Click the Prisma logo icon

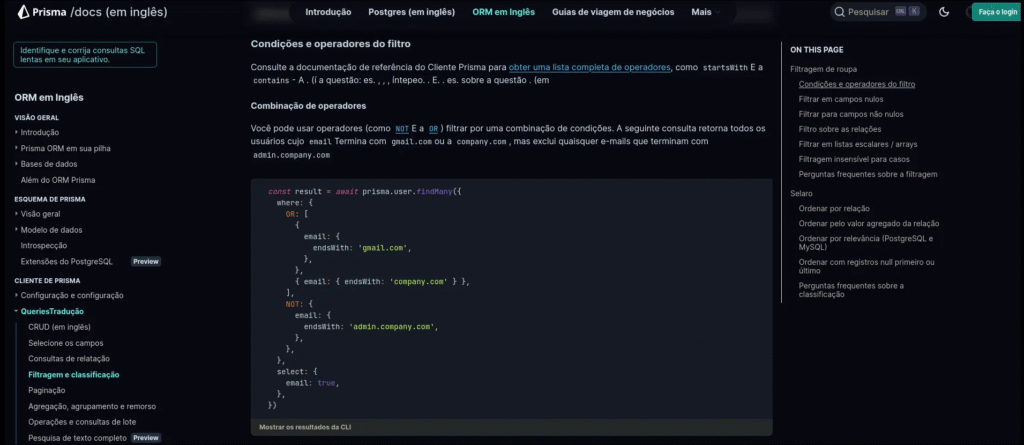point(24,12)
